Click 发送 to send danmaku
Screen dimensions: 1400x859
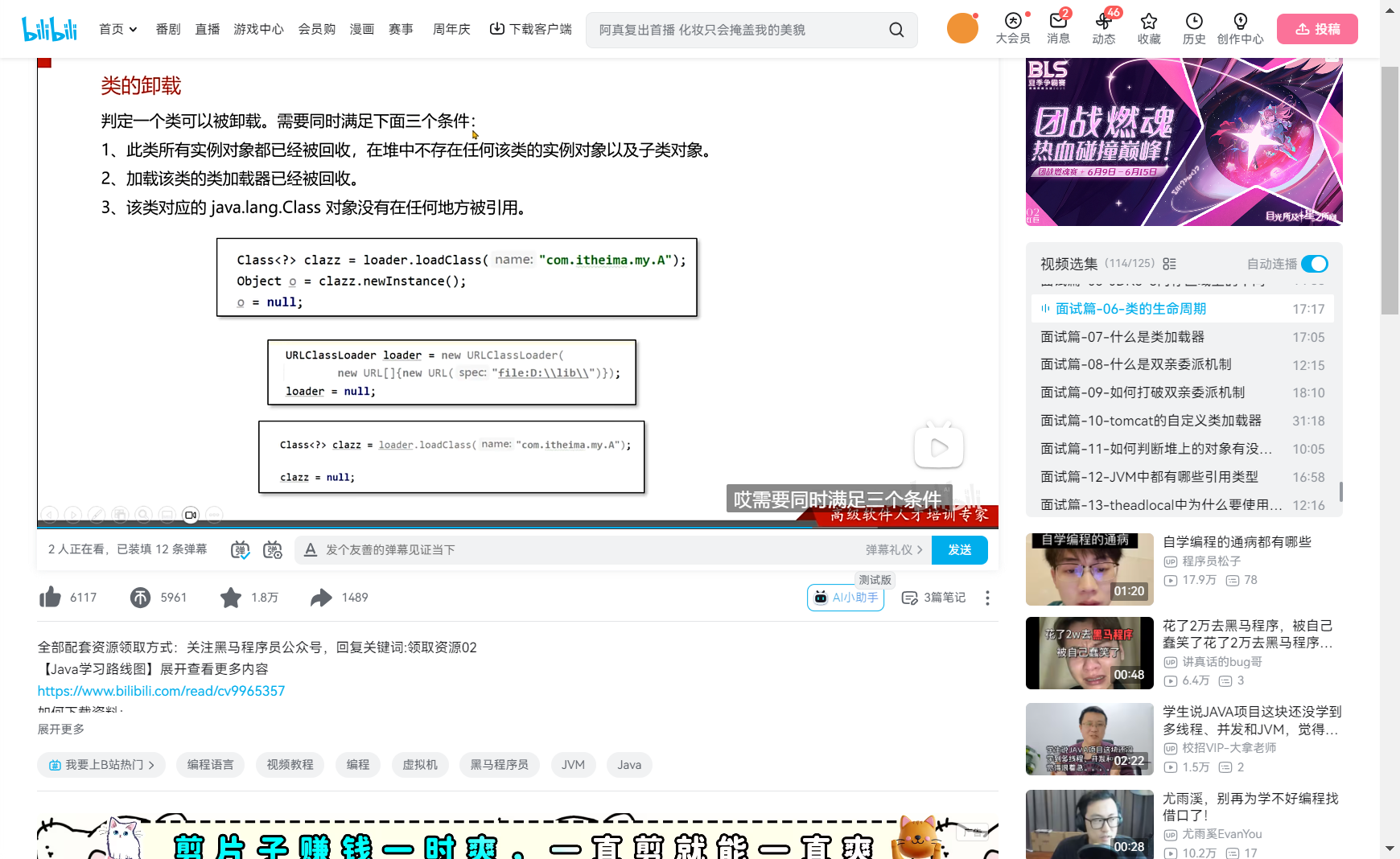pyautogui.click(x=959, y=550)
